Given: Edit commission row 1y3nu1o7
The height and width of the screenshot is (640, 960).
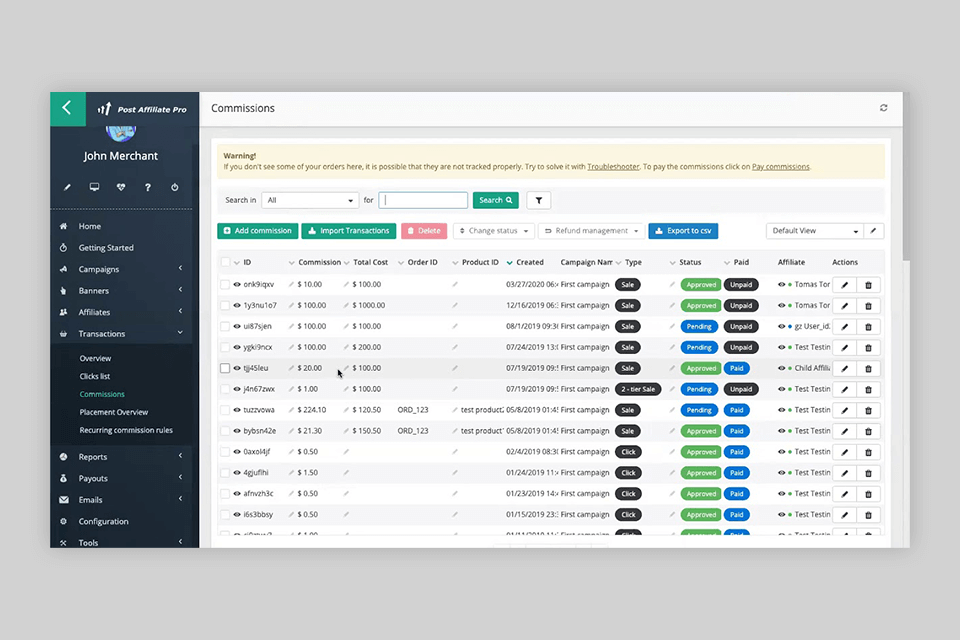Looking at the screenshot, I should pos(845,306).
